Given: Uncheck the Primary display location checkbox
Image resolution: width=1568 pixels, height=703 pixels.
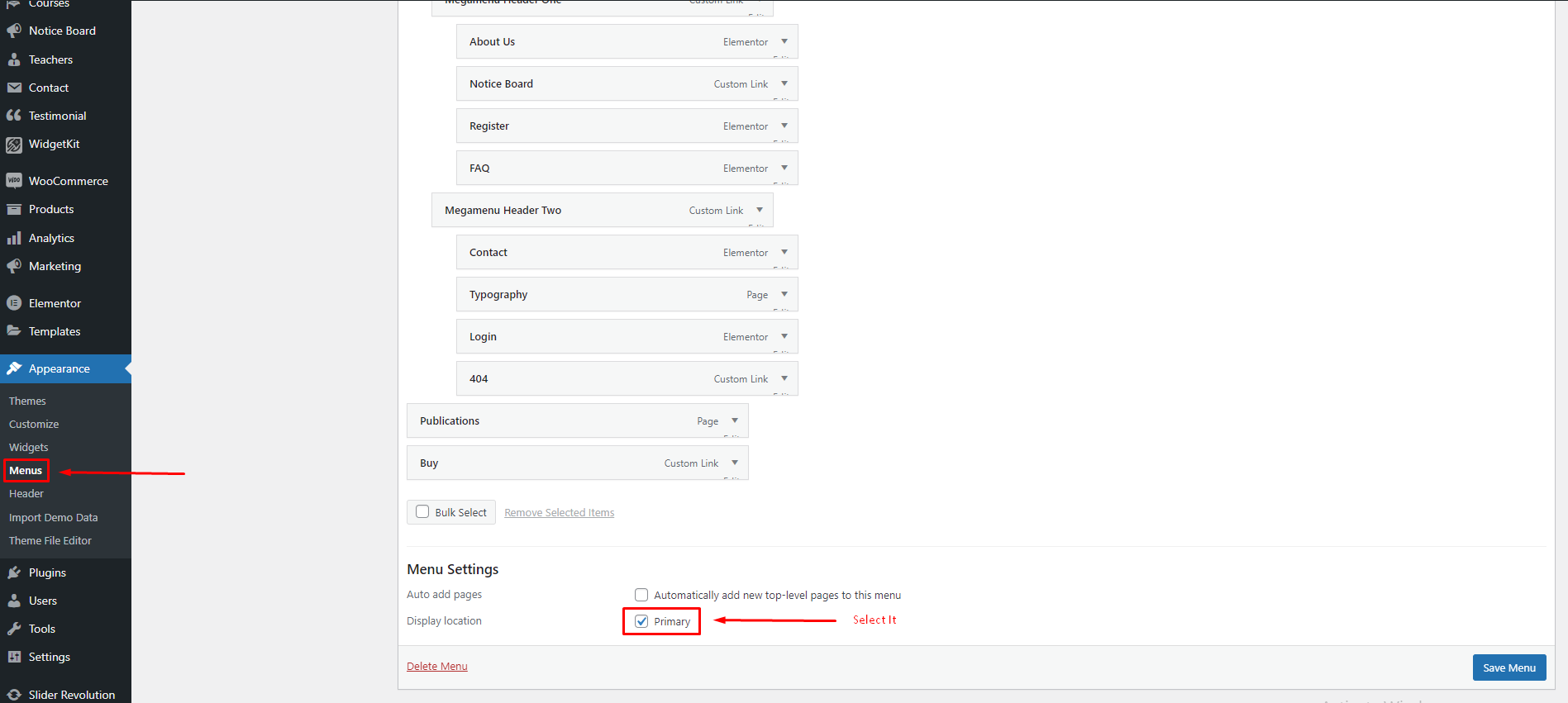Looking at the screenshot, I should [641, 621].
